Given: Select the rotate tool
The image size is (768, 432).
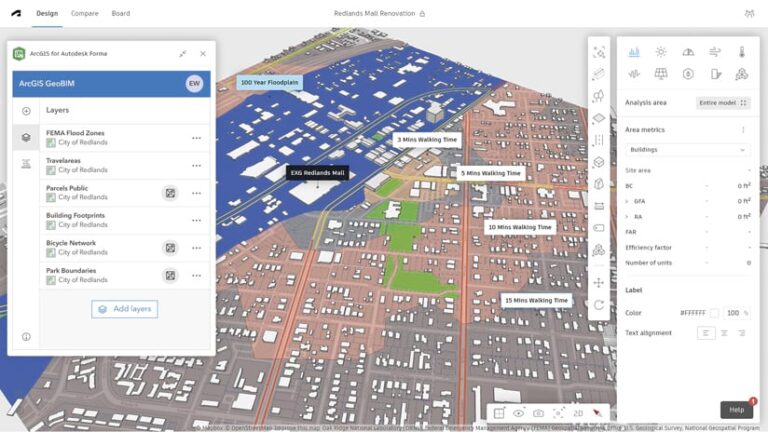Looking at the screenshot, I should [599, 305].
